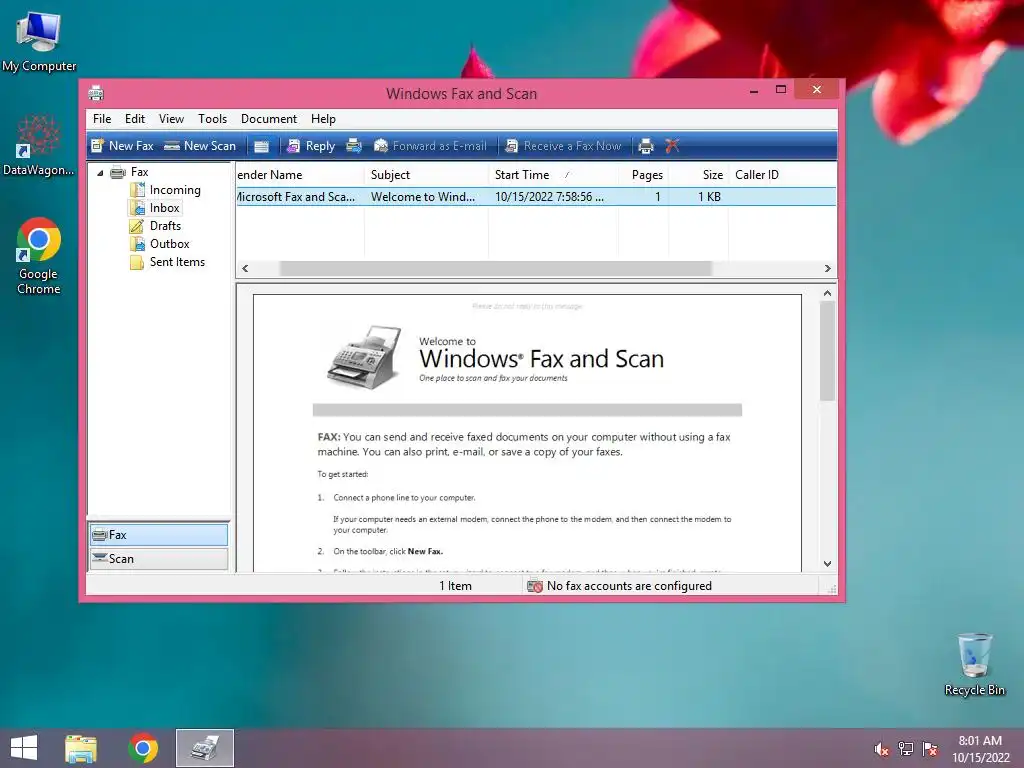This screenshot has width=1024, height=768.
Task: Select the Inbox folder
Action: (155, 208)
